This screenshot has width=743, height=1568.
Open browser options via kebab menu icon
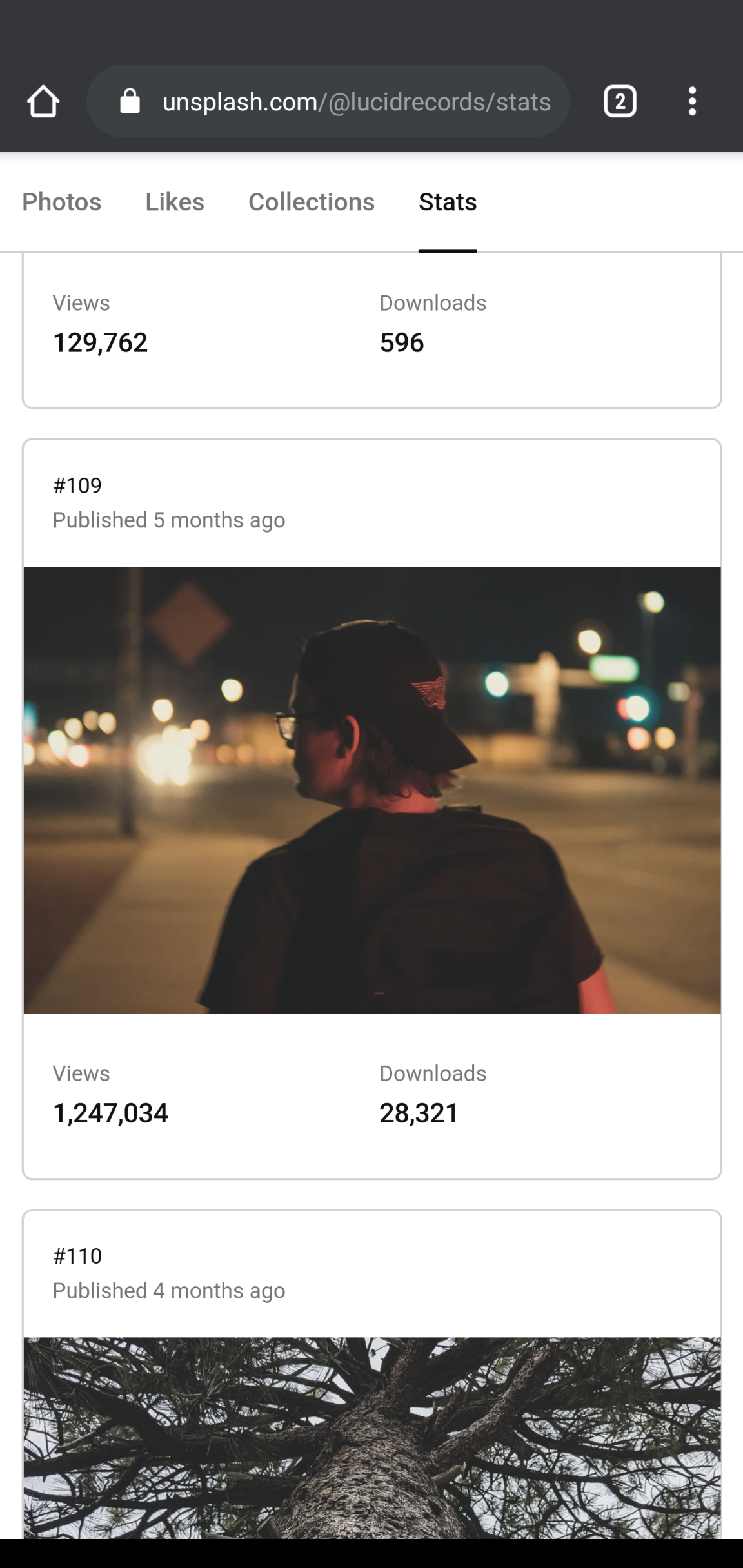click(692, 100)
